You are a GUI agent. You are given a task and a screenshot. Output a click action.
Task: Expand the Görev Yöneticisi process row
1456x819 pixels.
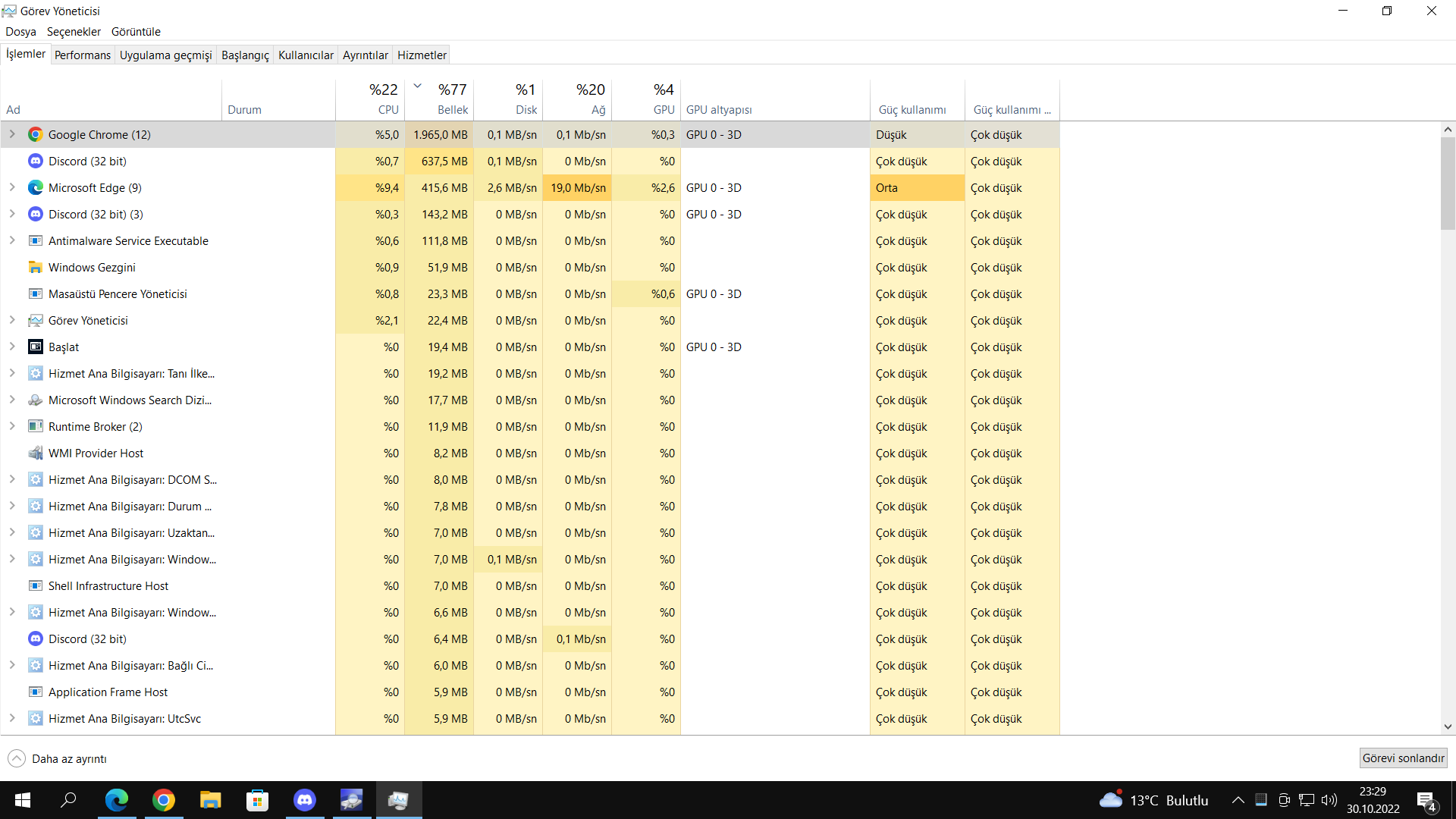[12, 320]
